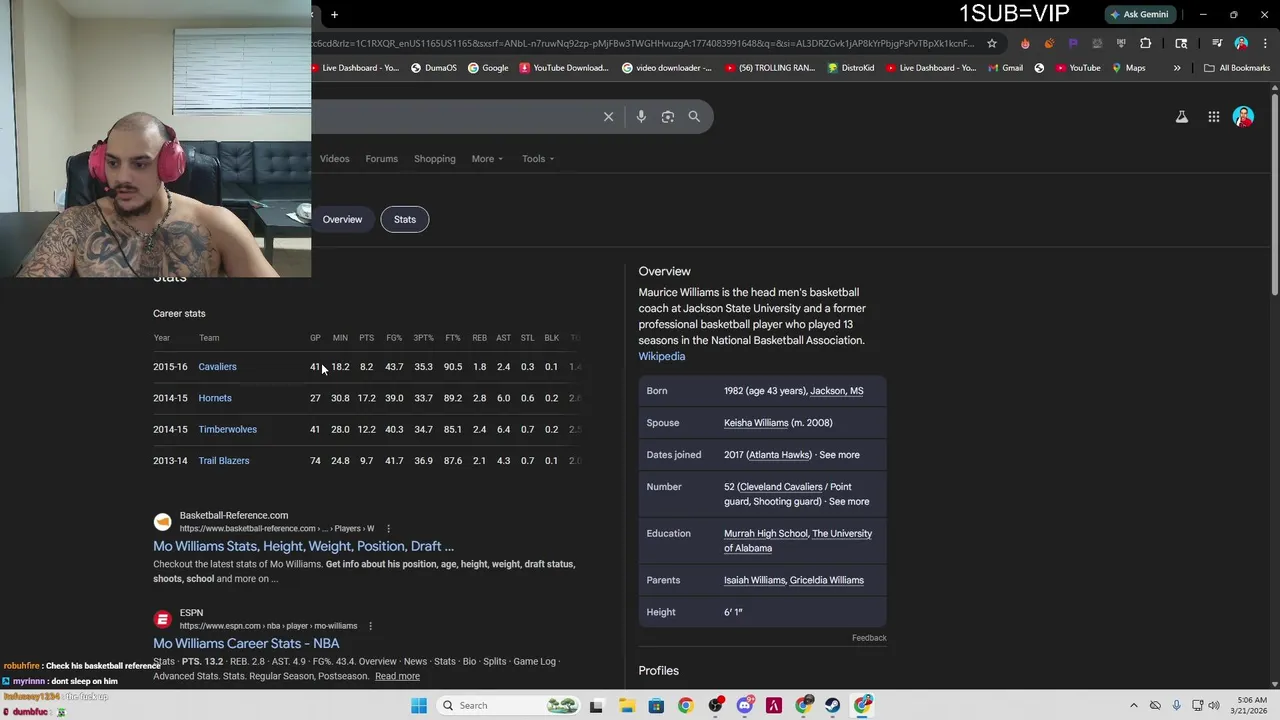Open the taskbar clock showing 5:06 AM

pos(1251,705)
